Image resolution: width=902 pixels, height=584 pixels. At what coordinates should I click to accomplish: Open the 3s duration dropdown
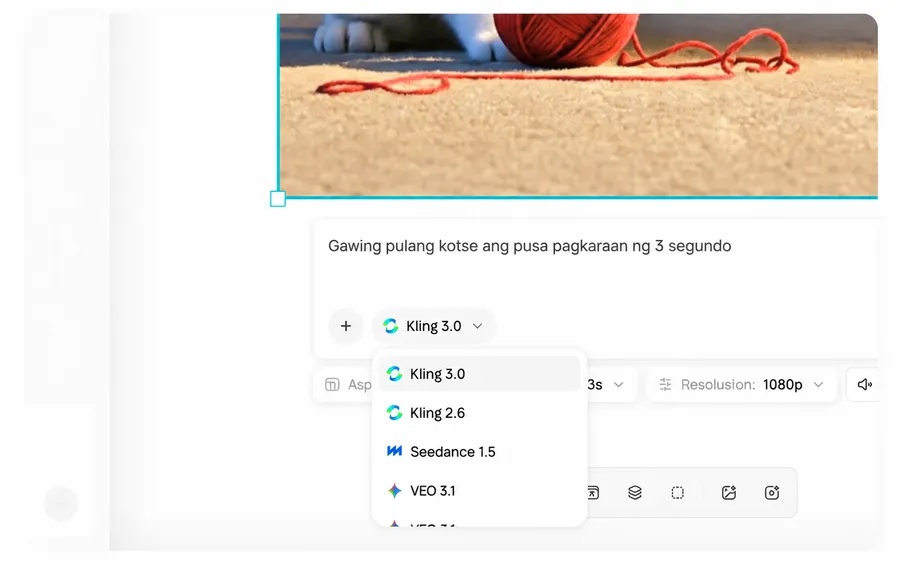pos(611,384)
